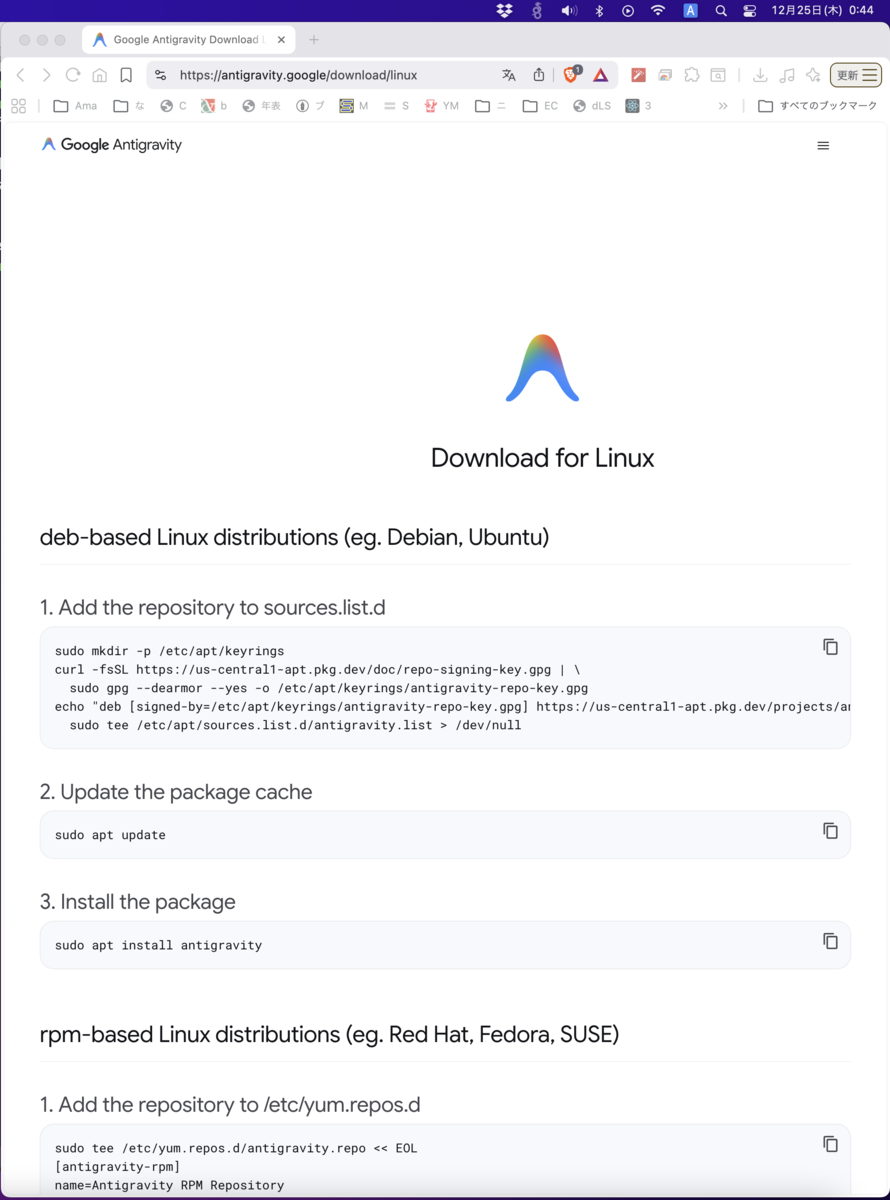Open Control Center in the menu bar
890x1200 pixels.
click(750, 11)
